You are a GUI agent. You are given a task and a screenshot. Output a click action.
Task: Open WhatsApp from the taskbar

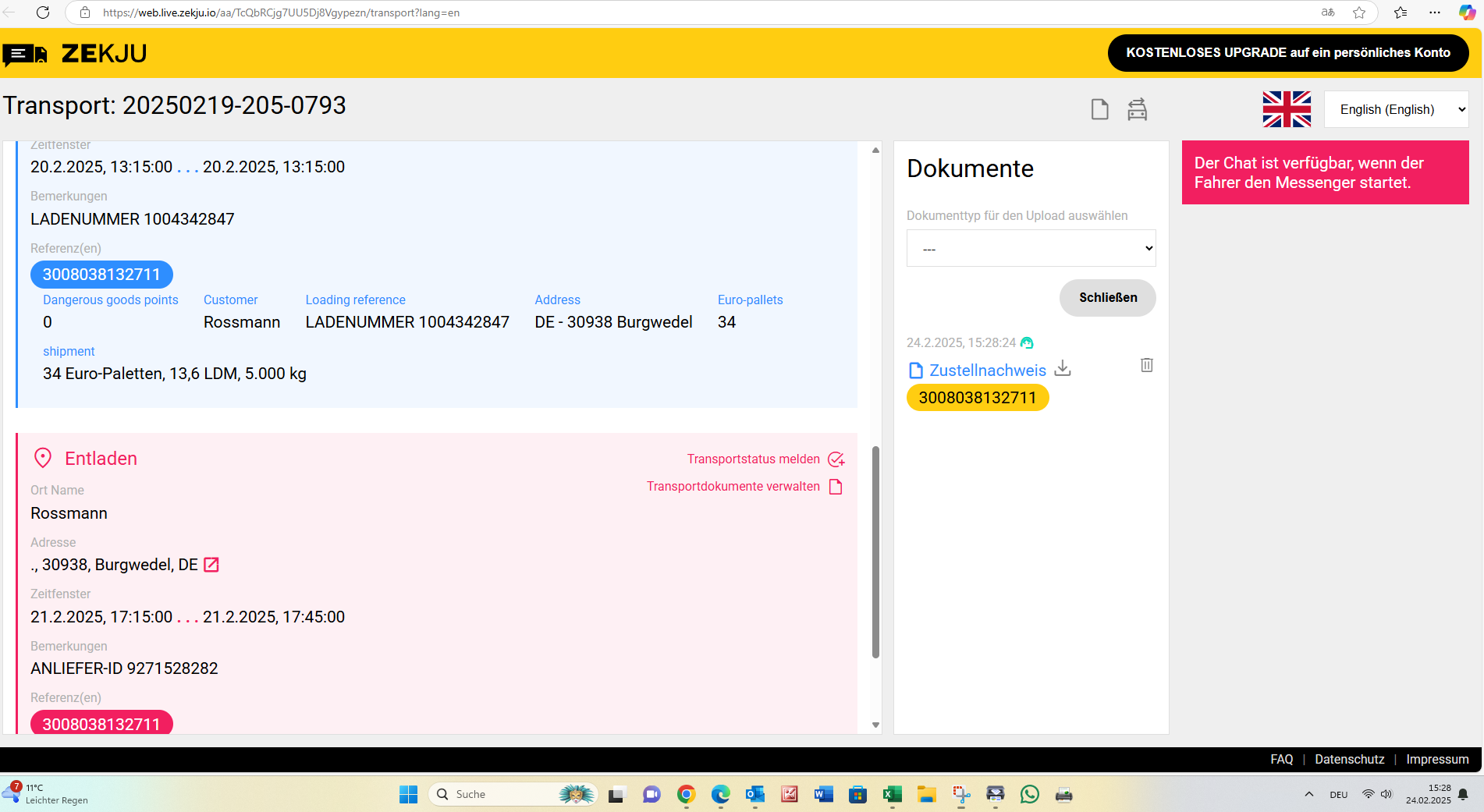[1029, 794]
